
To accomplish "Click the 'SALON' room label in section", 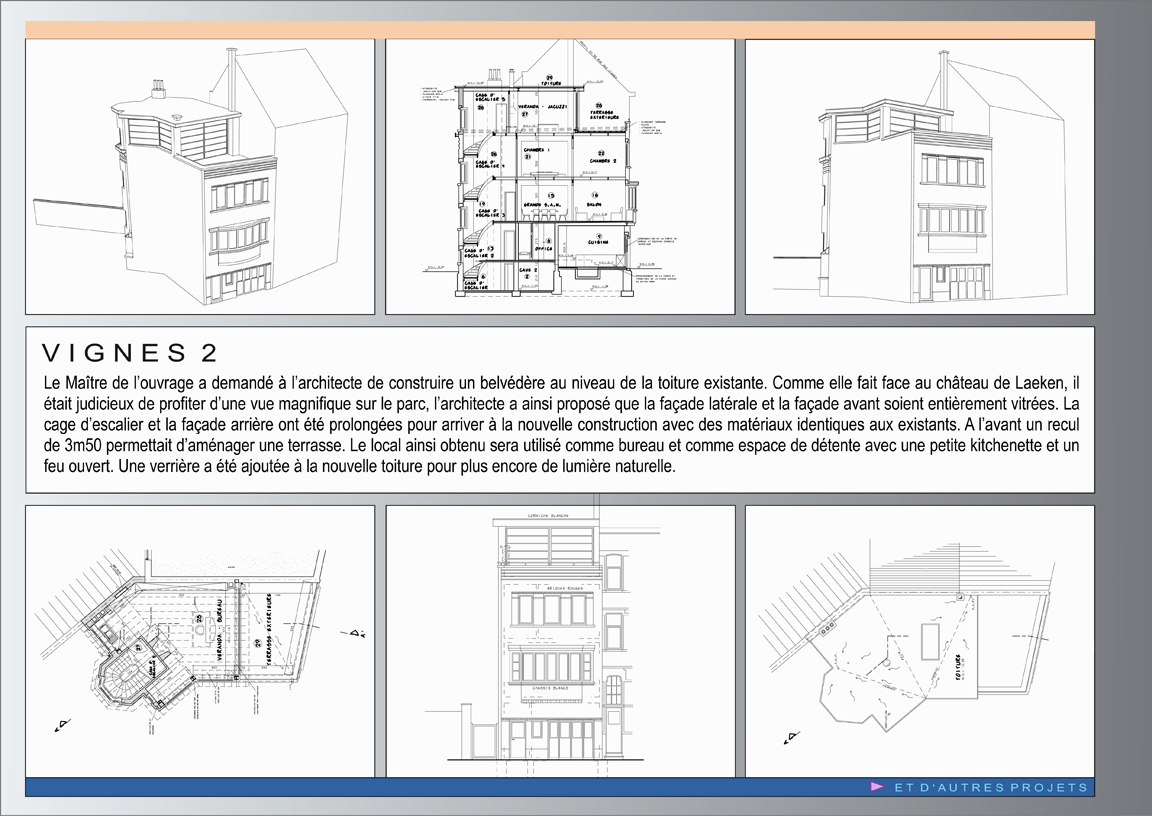I will (594, 204).
